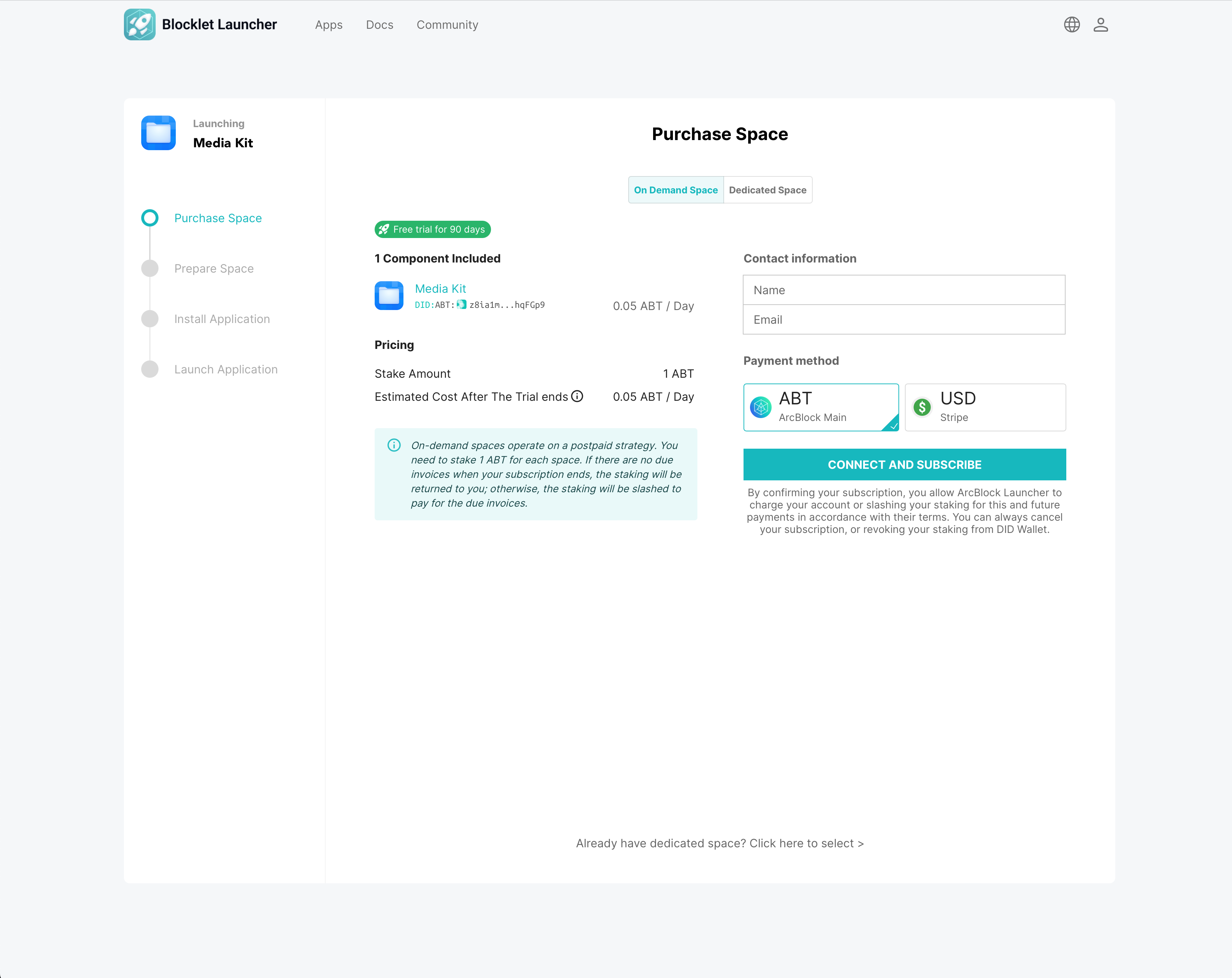Click the Blocklet Launcher rocket logo

139,24
